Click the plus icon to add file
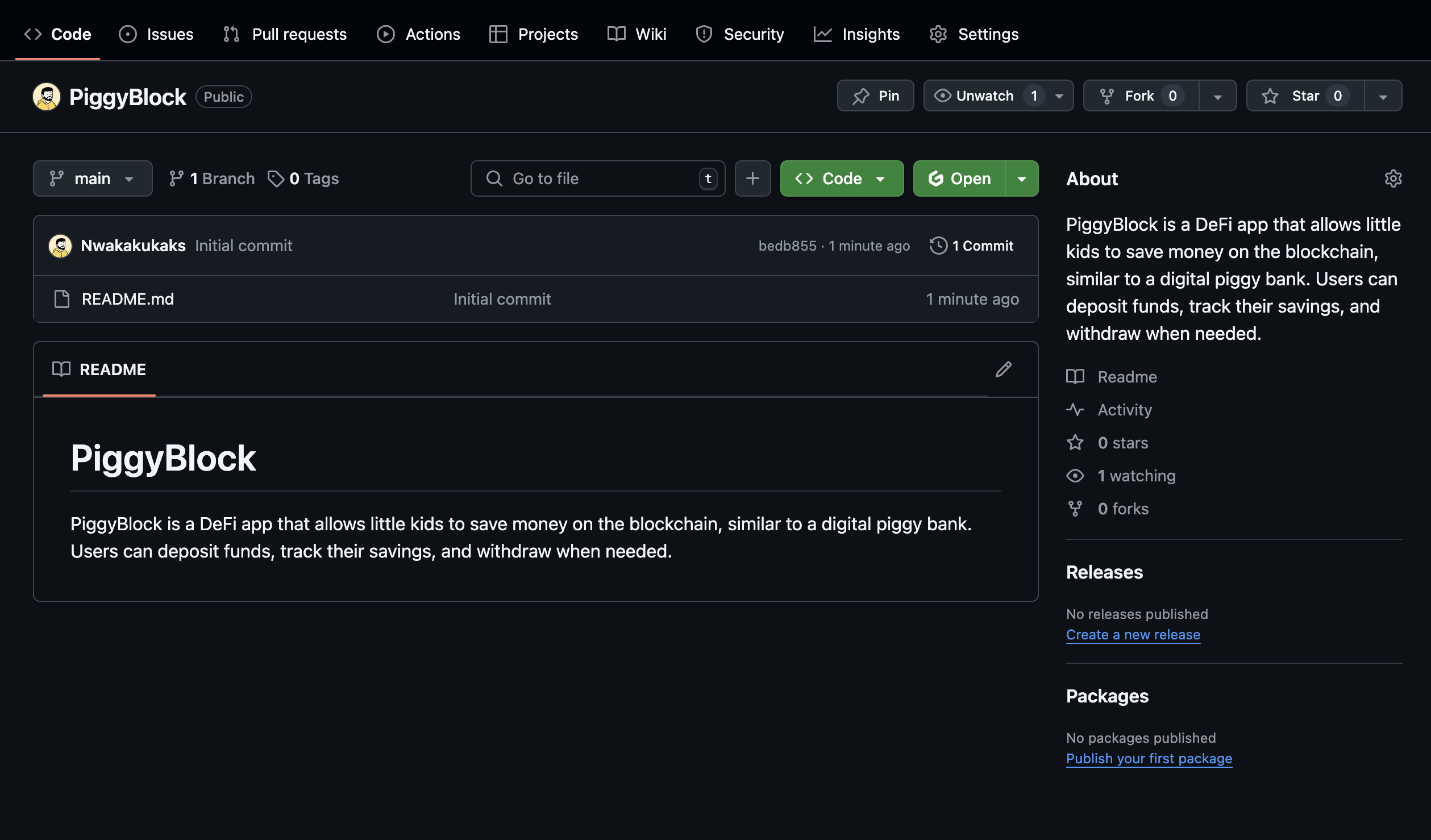Screen dimensions: 1431x840 click(752, 178)
